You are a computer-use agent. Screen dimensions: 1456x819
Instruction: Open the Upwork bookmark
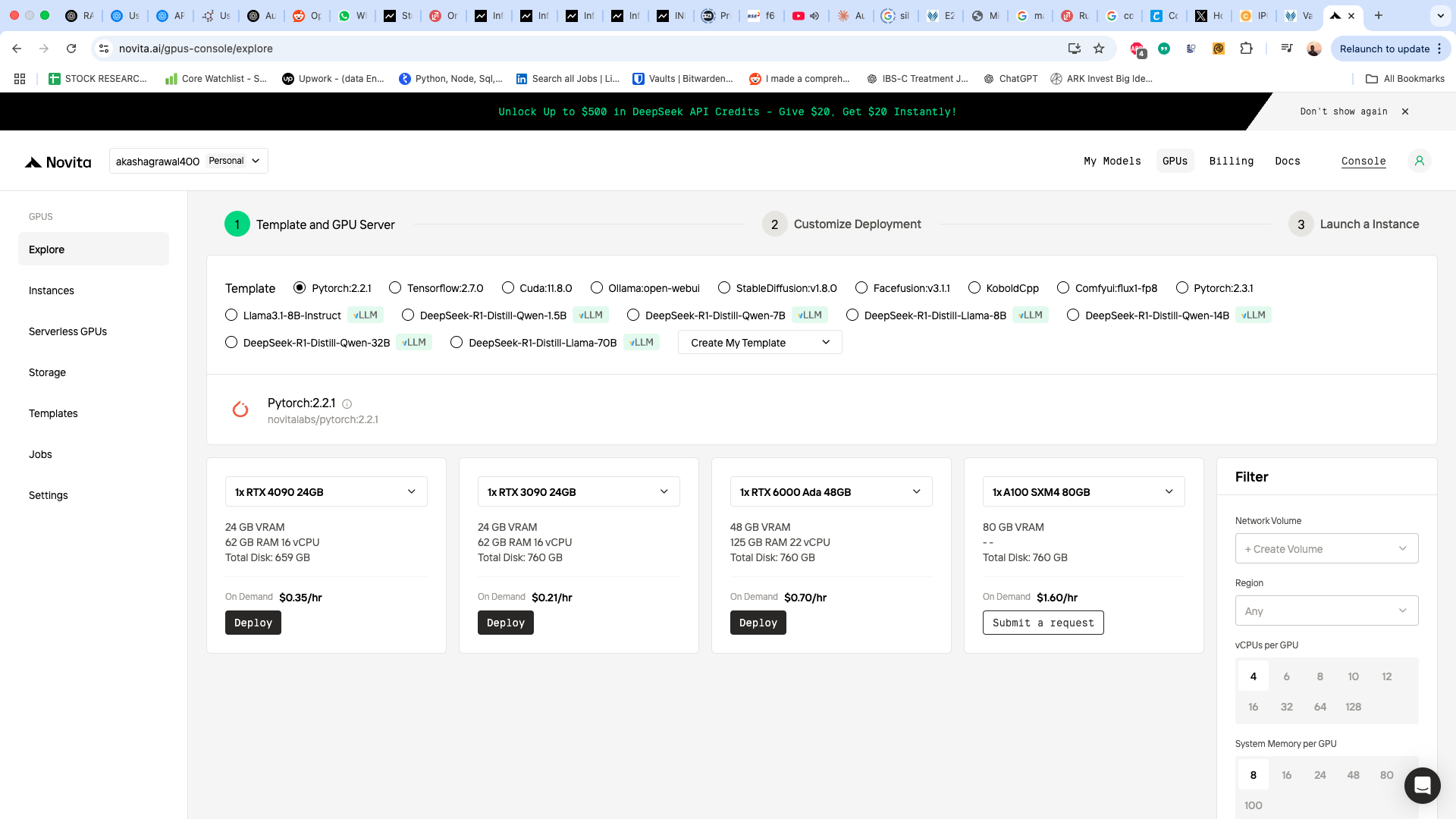coord(333,79)
